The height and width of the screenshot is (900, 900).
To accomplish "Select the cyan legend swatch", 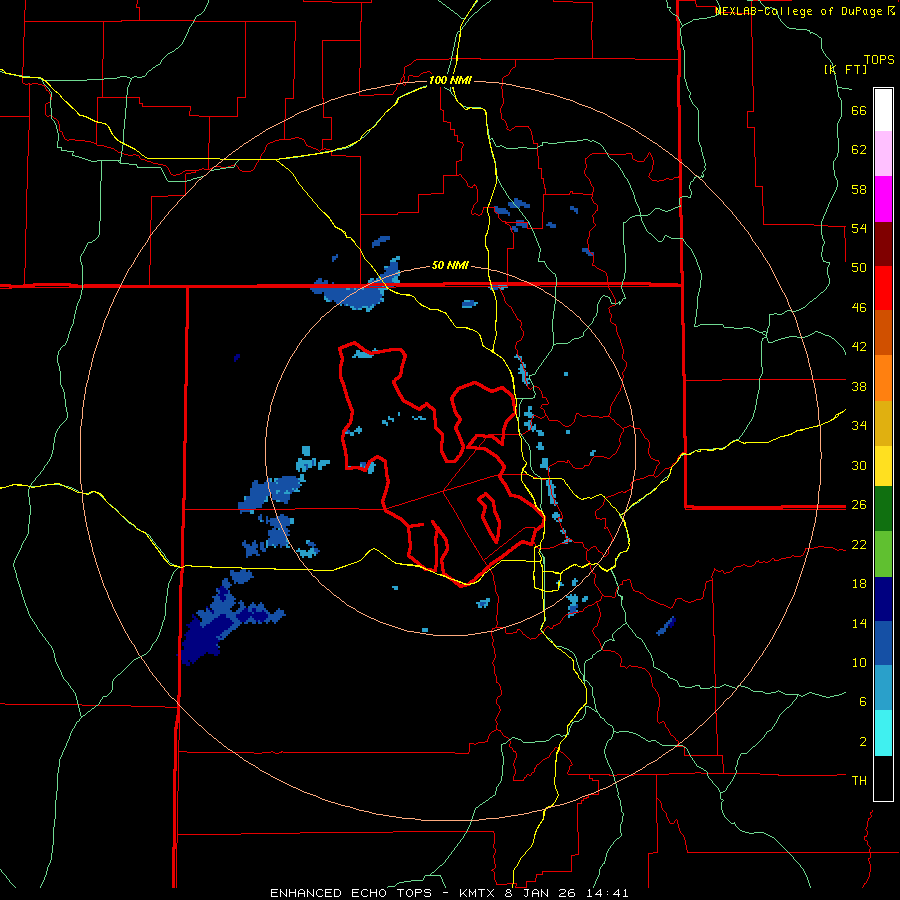I will (883, 733).
